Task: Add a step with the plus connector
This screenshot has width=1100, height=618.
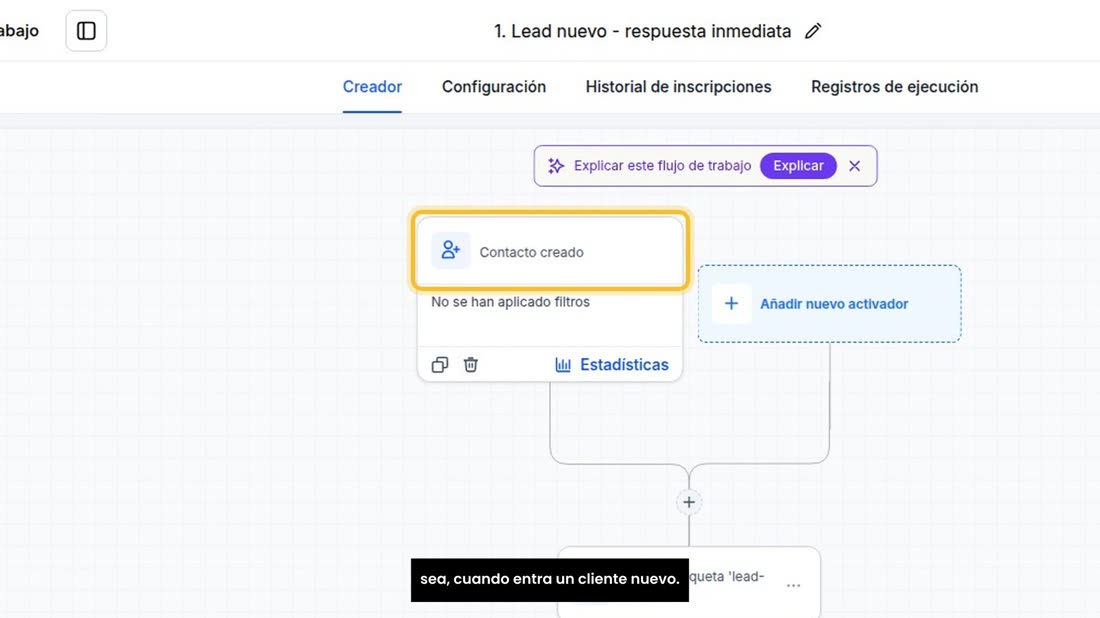Action: [689, 502]
